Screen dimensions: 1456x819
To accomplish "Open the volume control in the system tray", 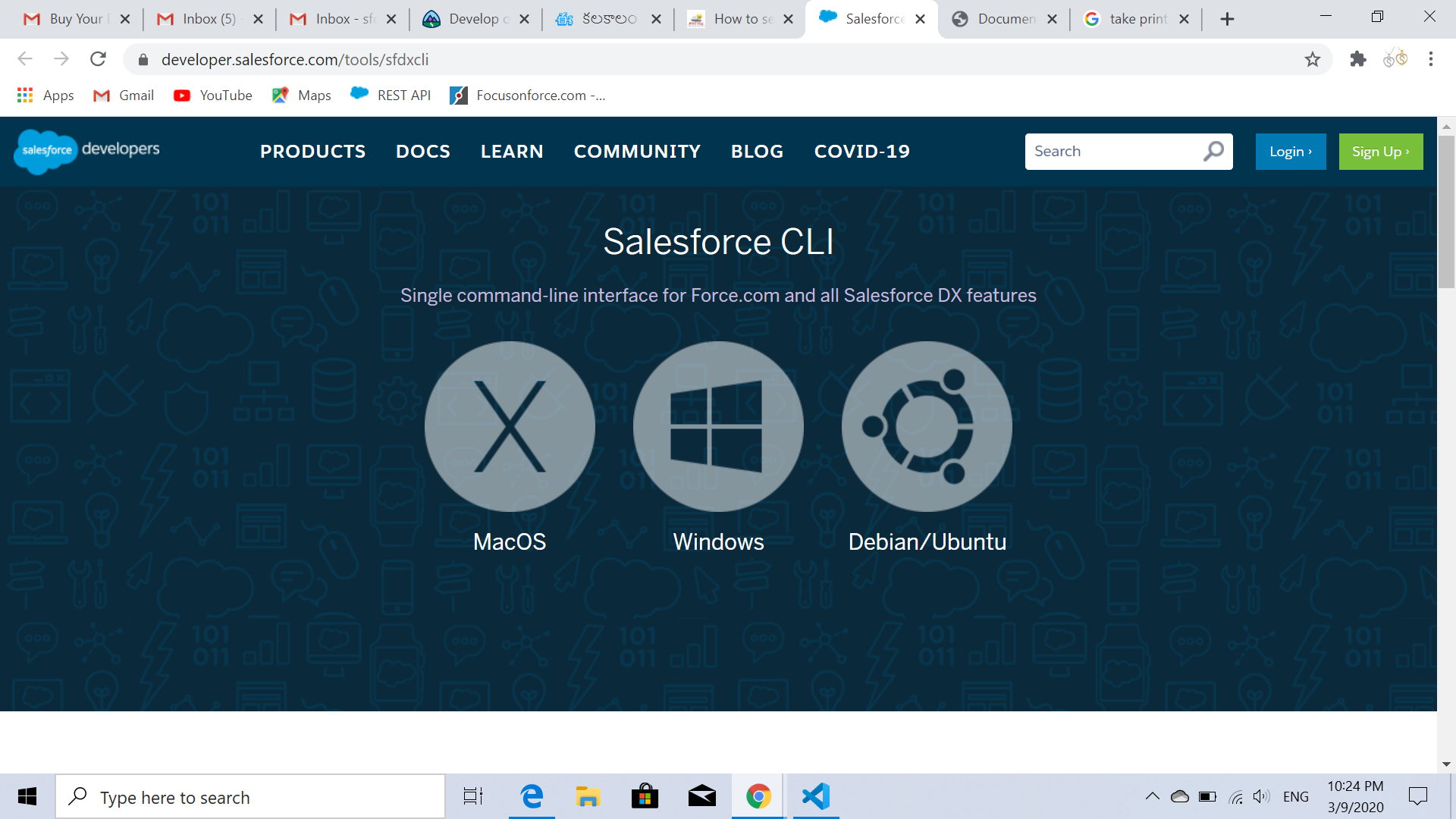I will coord(1261,796).
